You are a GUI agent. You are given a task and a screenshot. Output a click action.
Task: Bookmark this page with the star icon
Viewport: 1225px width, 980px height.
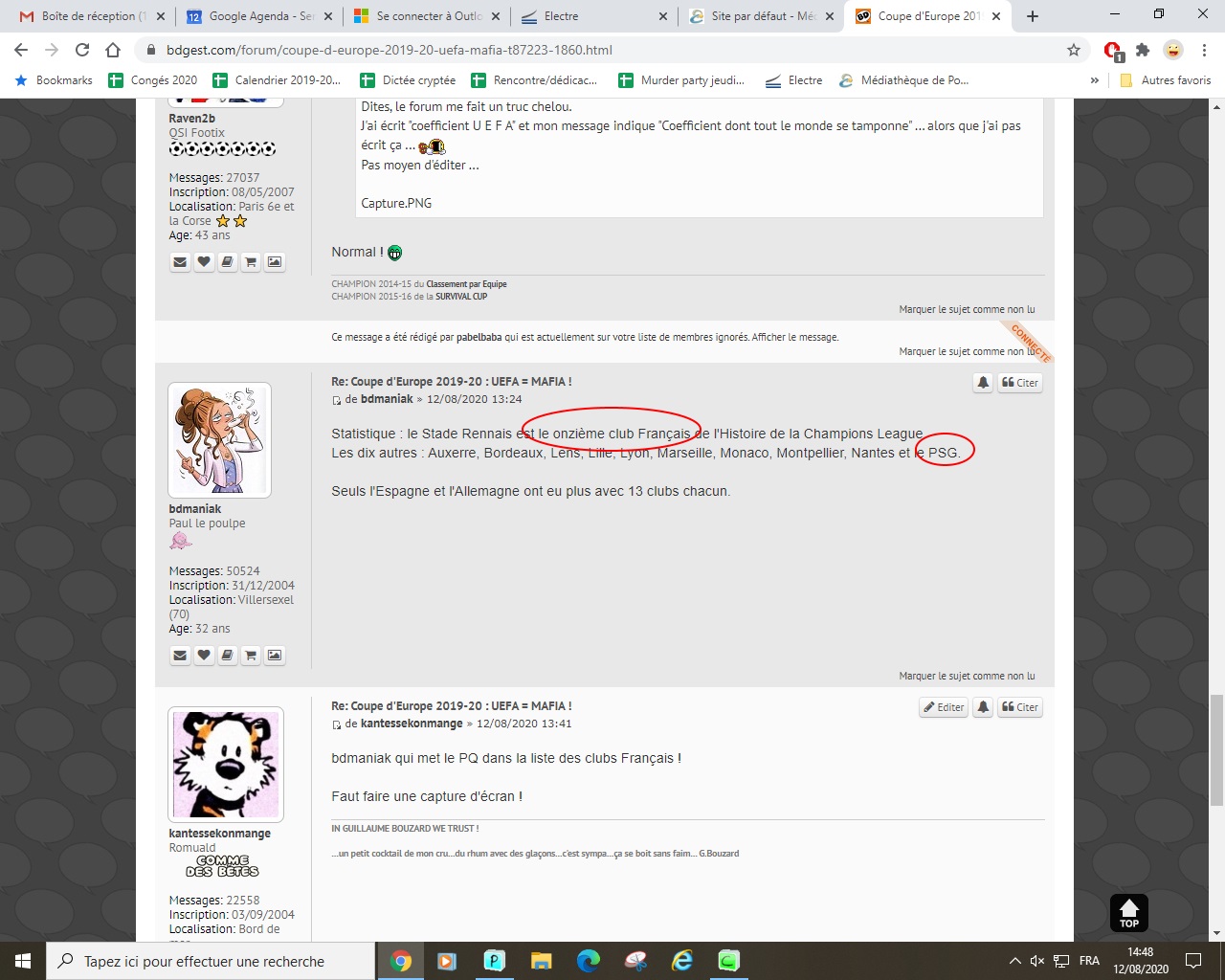1074,50
